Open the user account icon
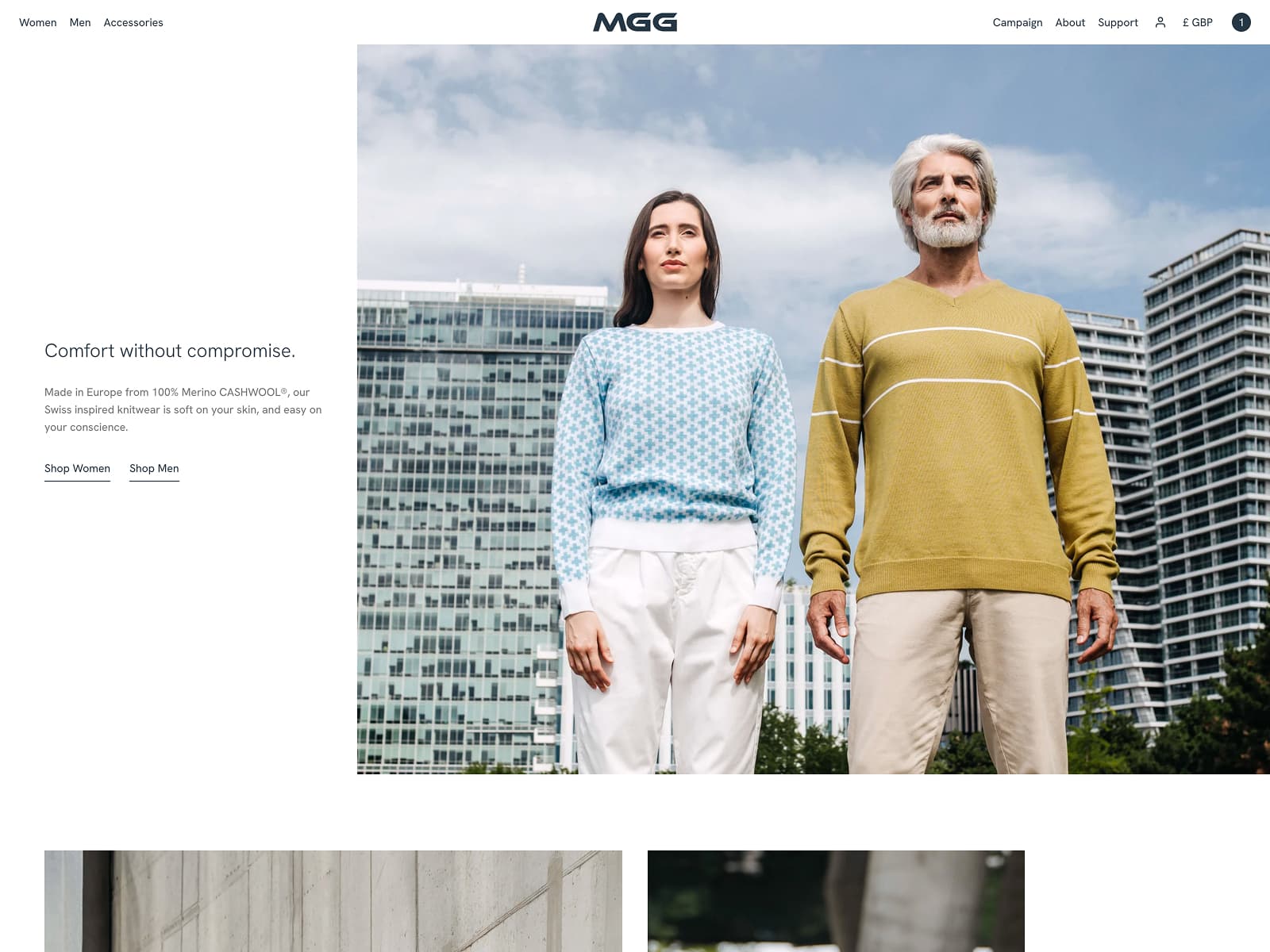 pyautogui.click(x=1160, y=22)
